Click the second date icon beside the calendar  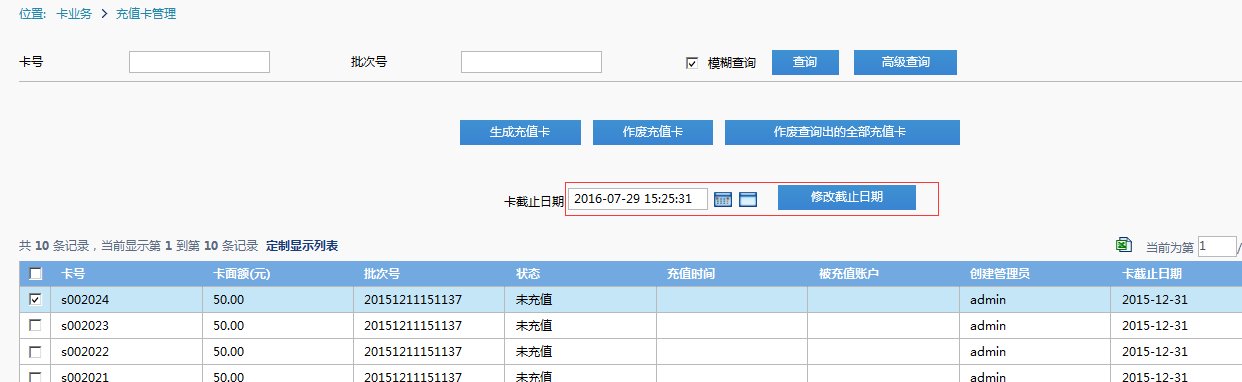point(748,199)
